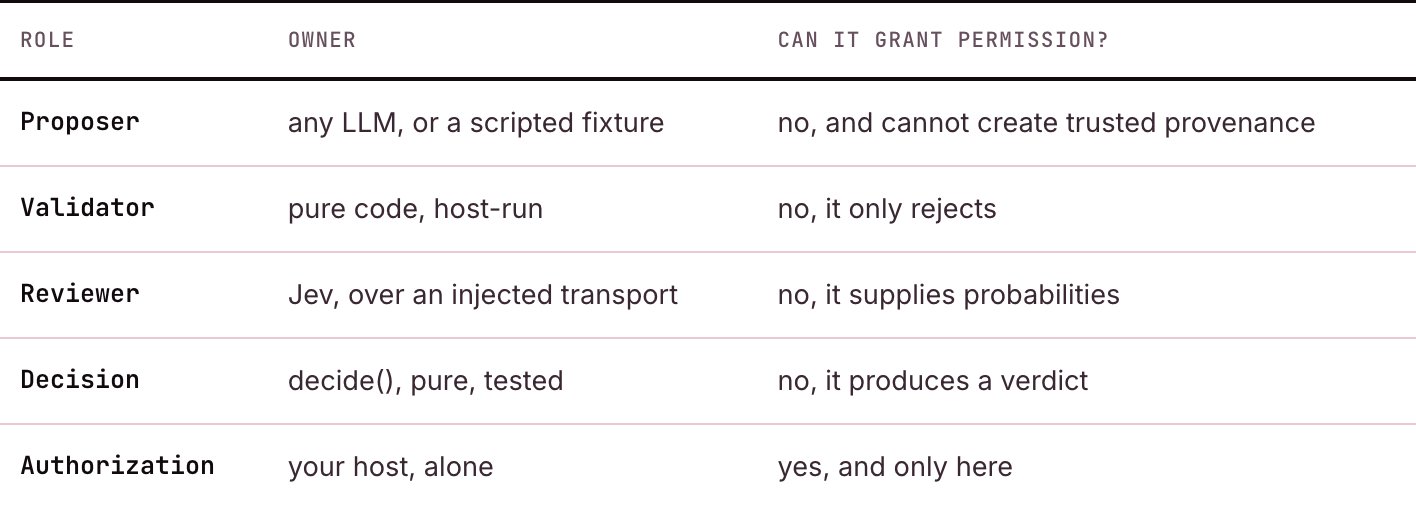Image resolution: width=1416 pixels, height=508 pixels.
Task: Click 'your host, alone' owner cell
Action: (x=391, y=467)
